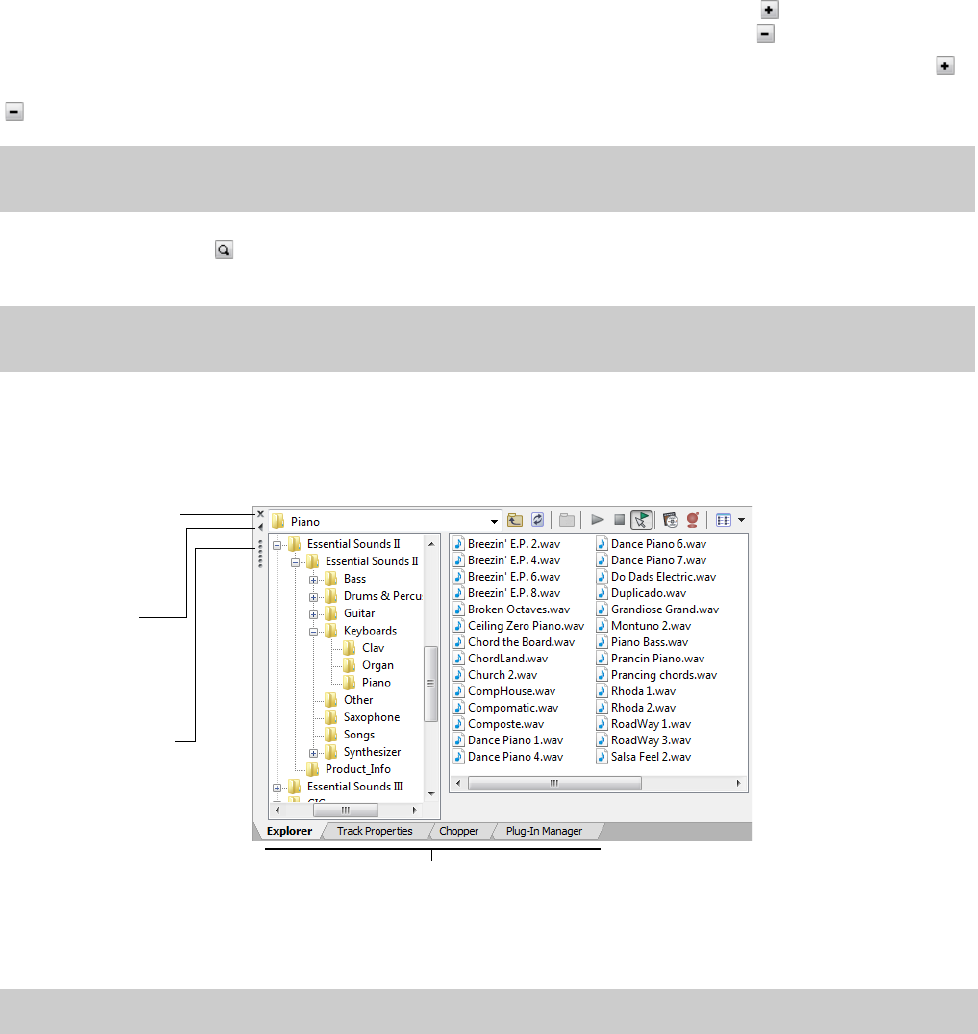Viewport: 978px width, 1034px height.
Task: Select file CompHouse.wav
Action: tap(504, 691)
